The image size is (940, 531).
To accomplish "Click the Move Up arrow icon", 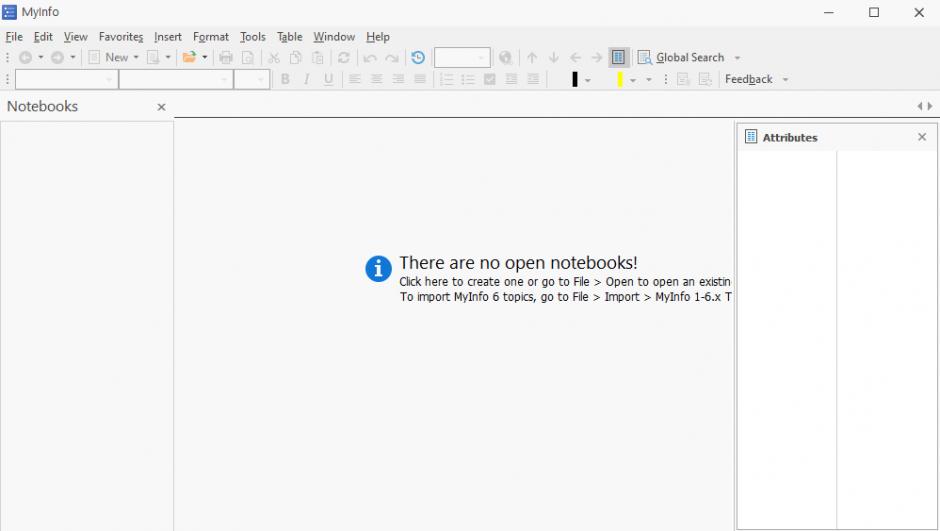I will [532, 58].
